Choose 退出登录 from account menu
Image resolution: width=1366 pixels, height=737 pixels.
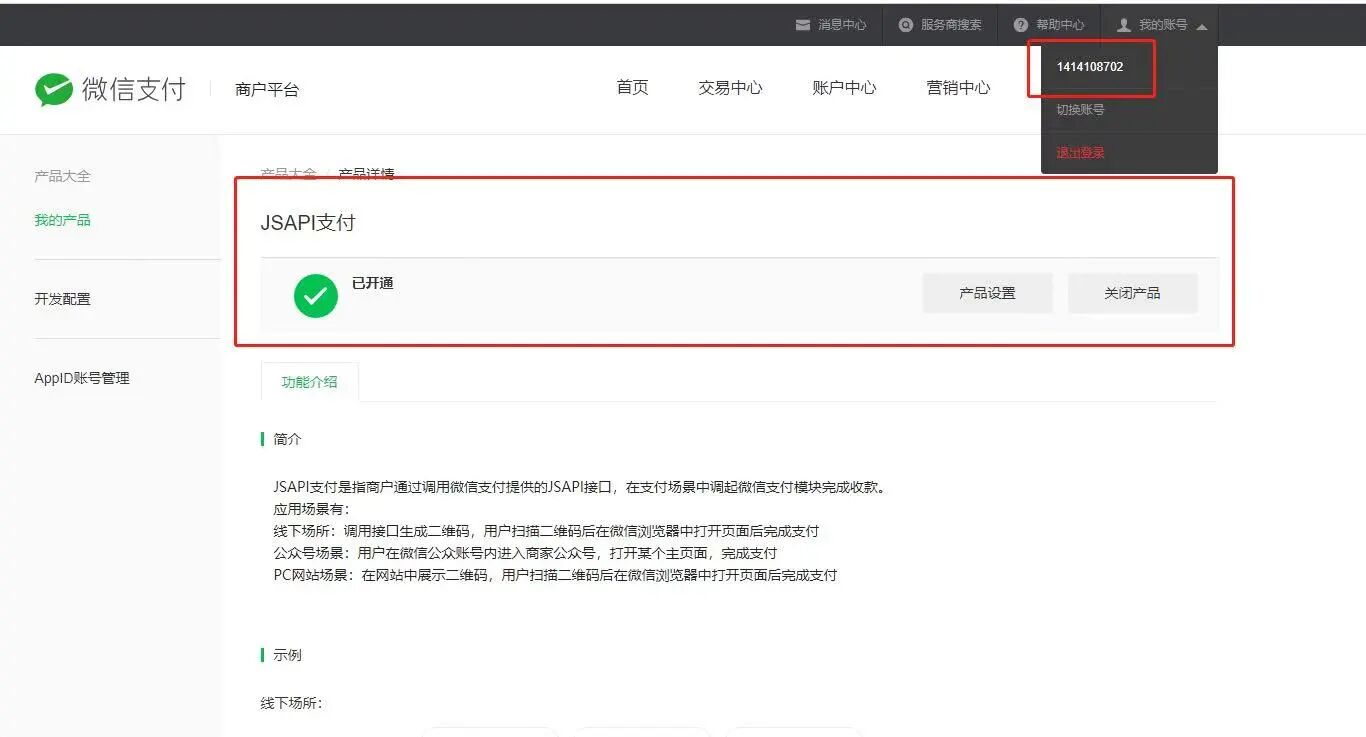click(1081, 153)
